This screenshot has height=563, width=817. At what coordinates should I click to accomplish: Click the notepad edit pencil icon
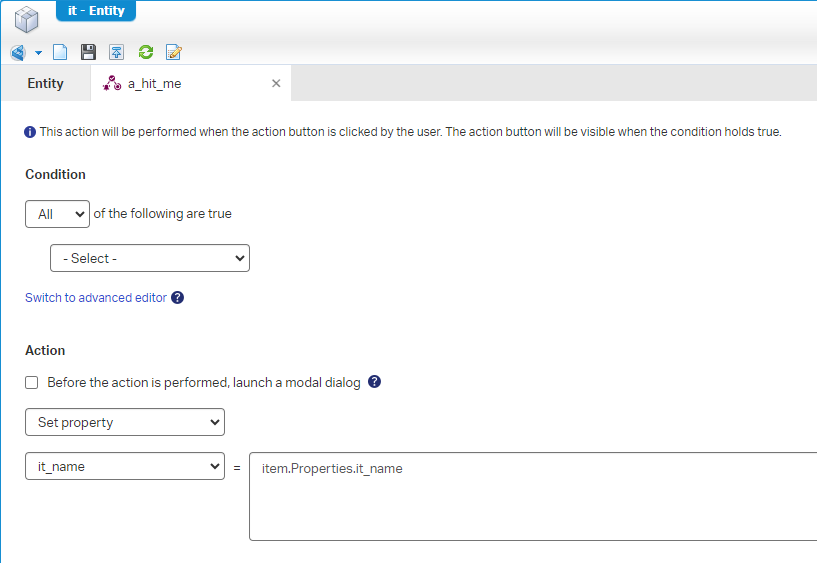[x=174, y=53]
